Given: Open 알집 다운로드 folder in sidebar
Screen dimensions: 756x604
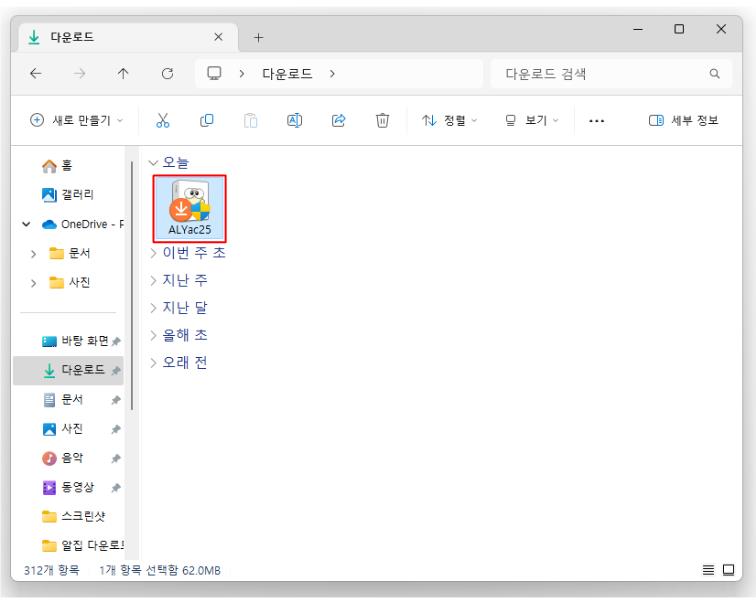Looking at the screenshot, I should coord(82,546).
